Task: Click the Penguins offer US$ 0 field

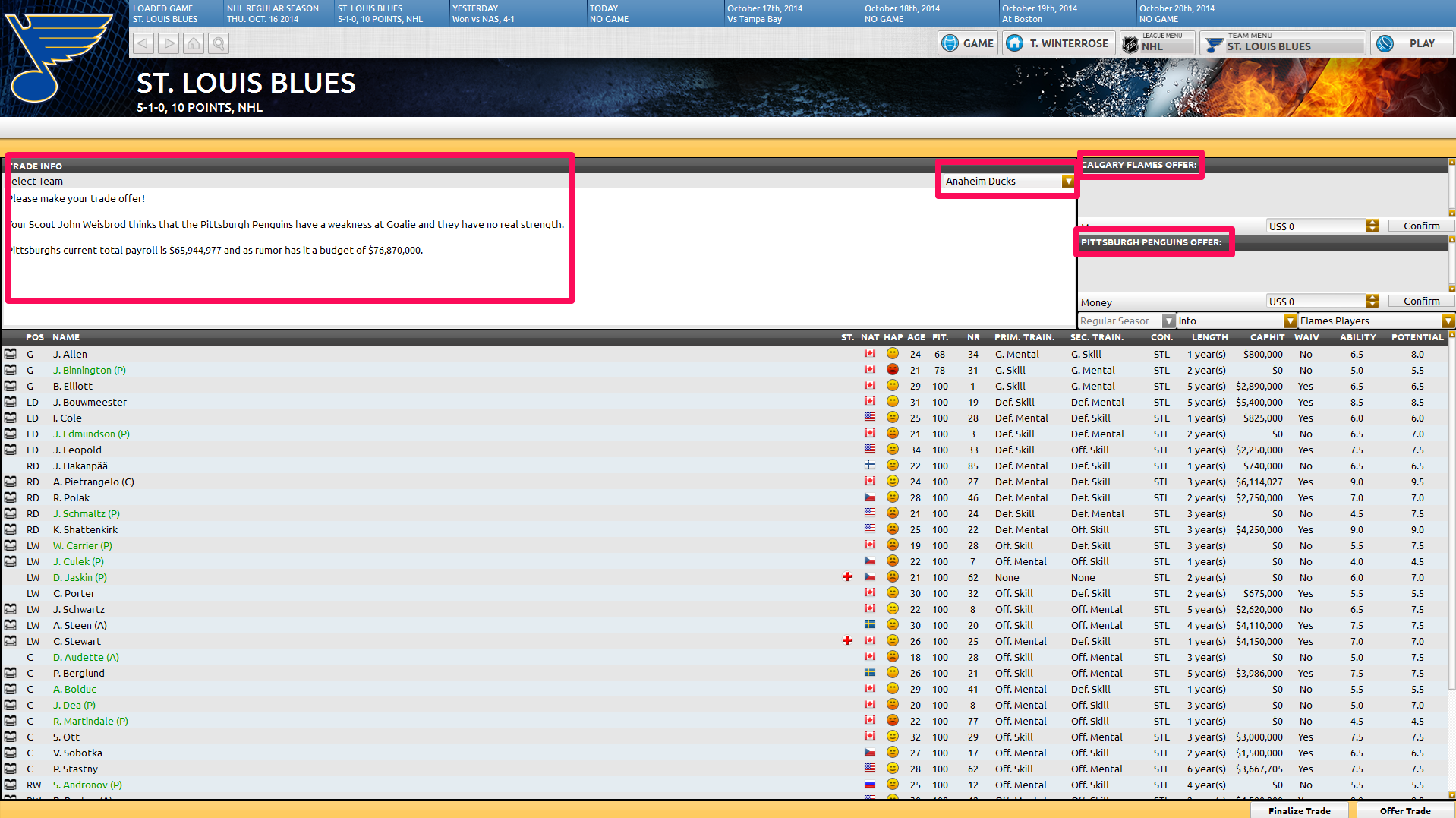Action: 1316,302
